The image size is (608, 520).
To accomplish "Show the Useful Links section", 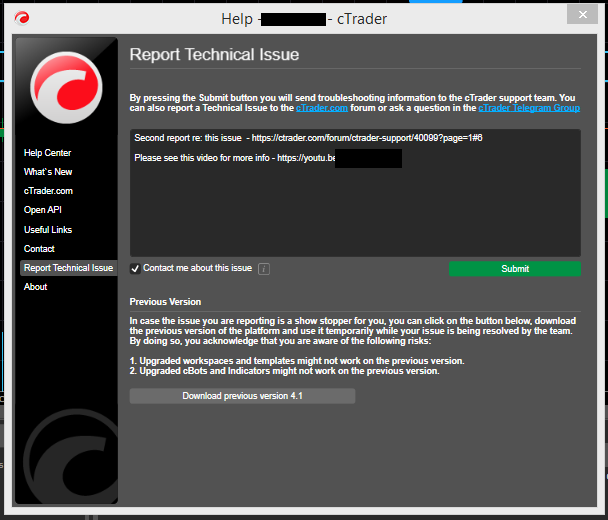I will (x=48, y=230).
